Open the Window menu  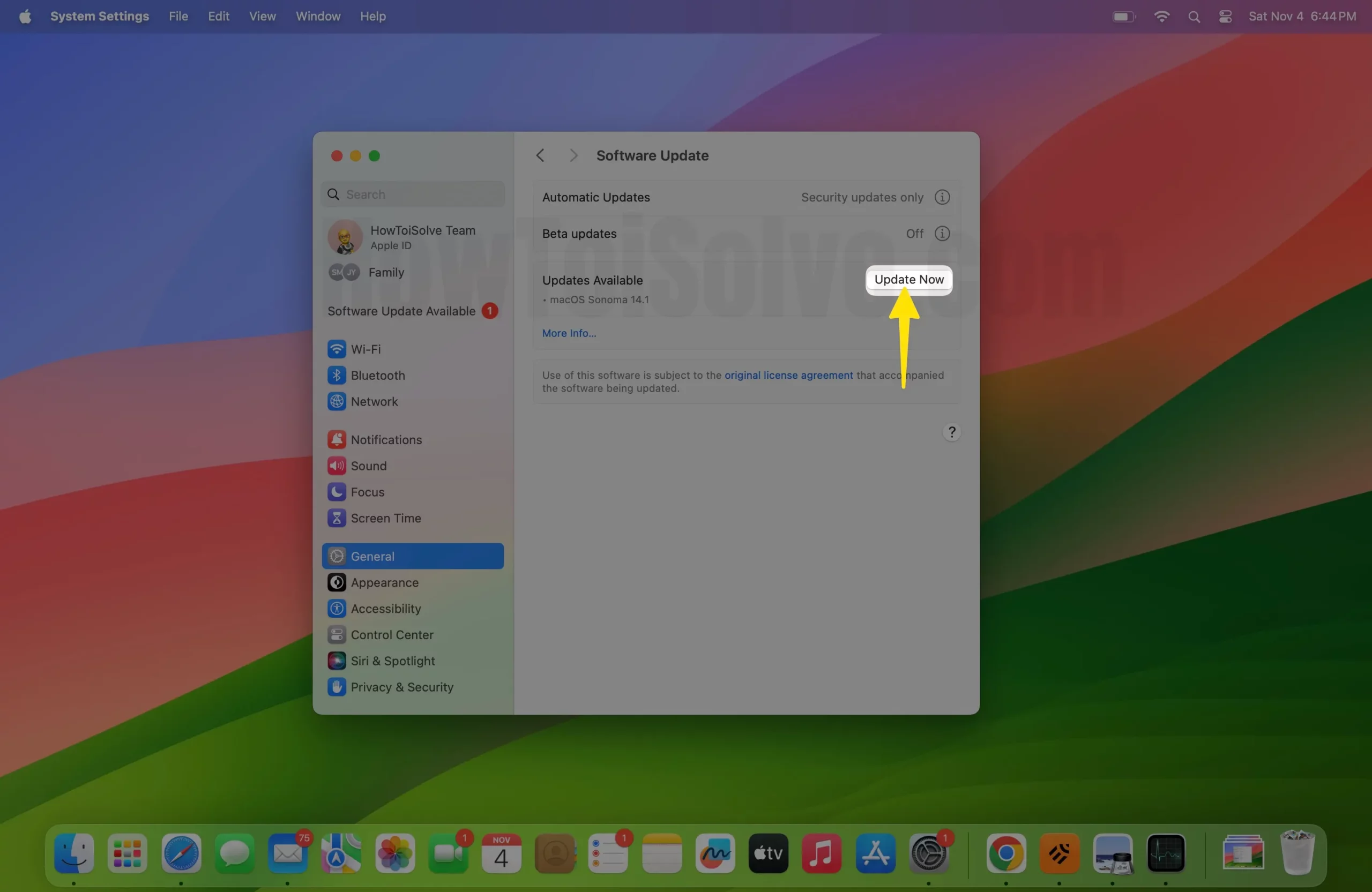tap(318, 16)
